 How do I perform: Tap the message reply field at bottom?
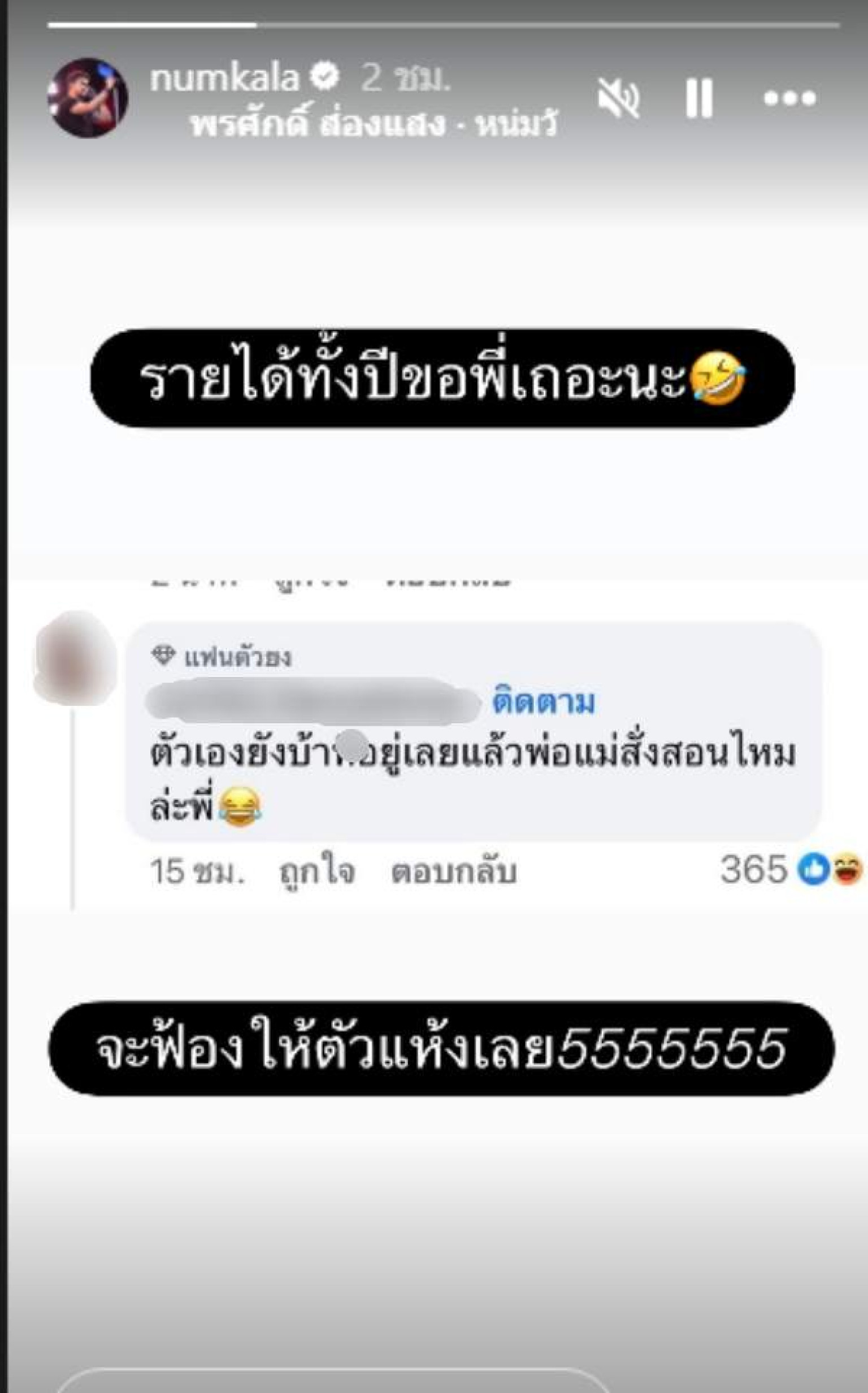333,1382
